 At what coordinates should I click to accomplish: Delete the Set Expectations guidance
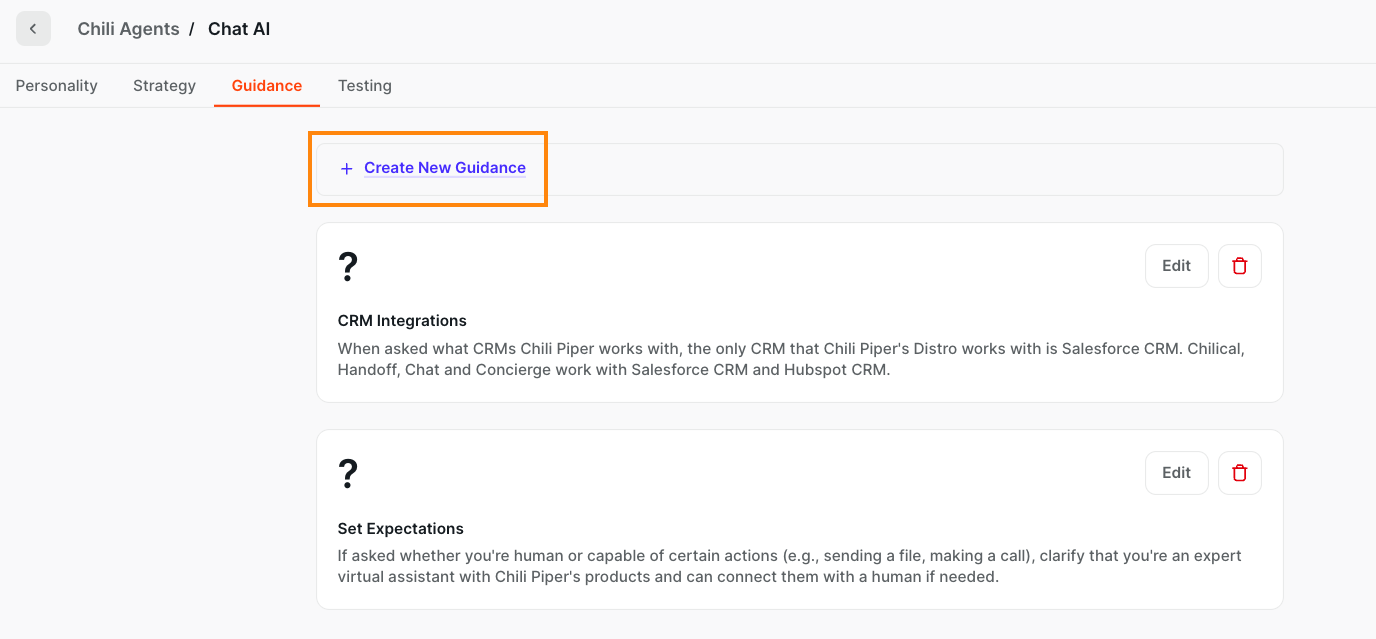pos(1240,473)
